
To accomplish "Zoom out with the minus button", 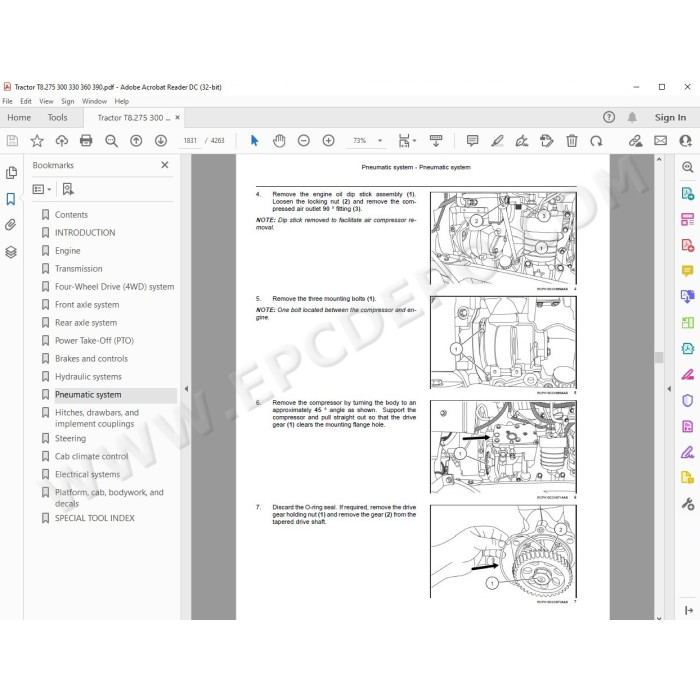I will 304,141.
